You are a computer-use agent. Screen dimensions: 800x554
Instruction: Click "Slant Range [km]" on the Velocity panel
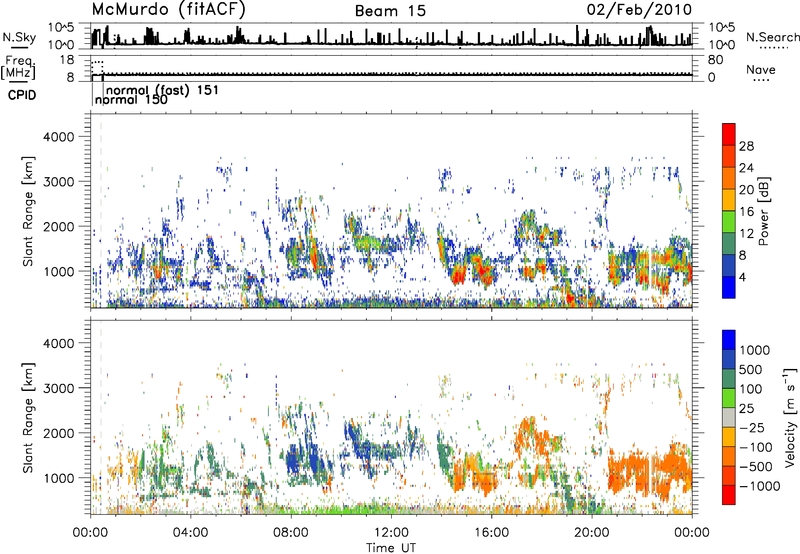coord(28,418)
